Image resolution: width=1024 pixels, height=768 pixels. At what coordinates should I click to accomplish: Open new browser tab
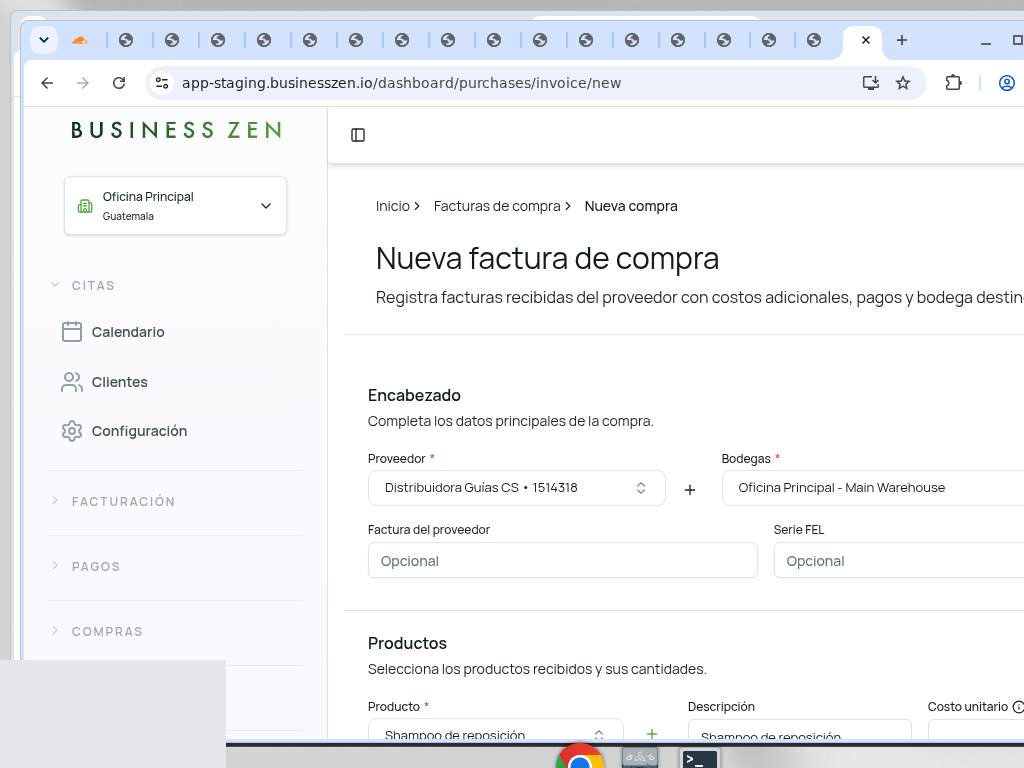click(902, 40)
